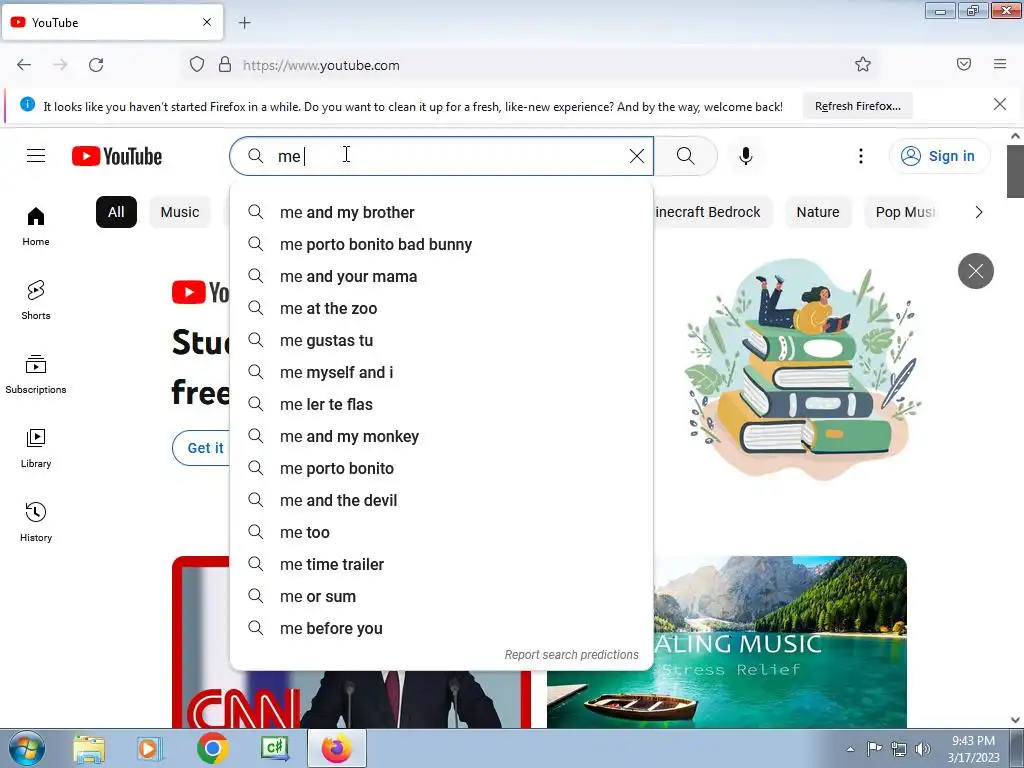1024x768 pixels.
Task: Reload the page in Firefox
Action: click(96, 65)
